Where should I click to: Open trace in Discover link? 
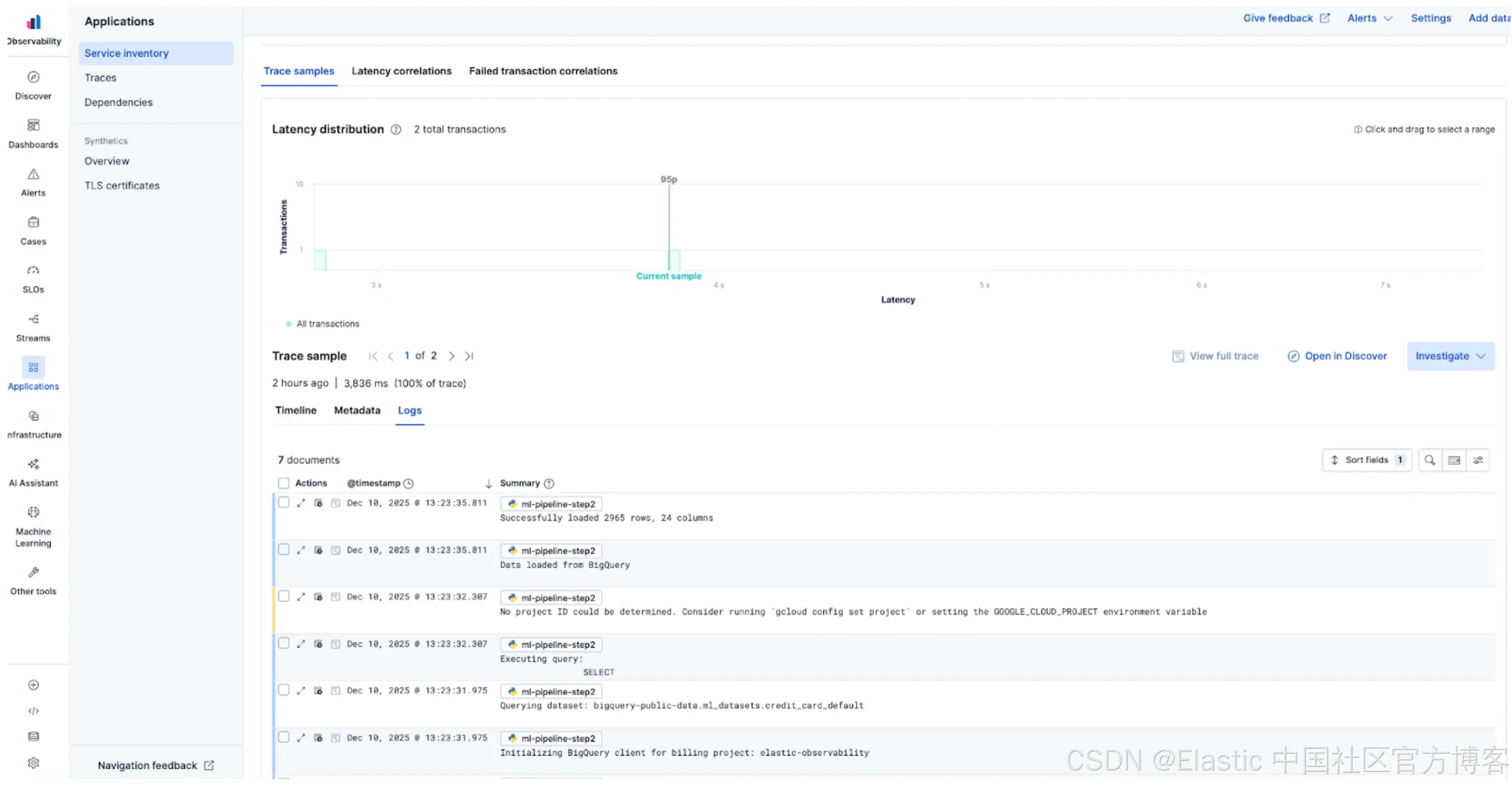(x=1337, y=357)
